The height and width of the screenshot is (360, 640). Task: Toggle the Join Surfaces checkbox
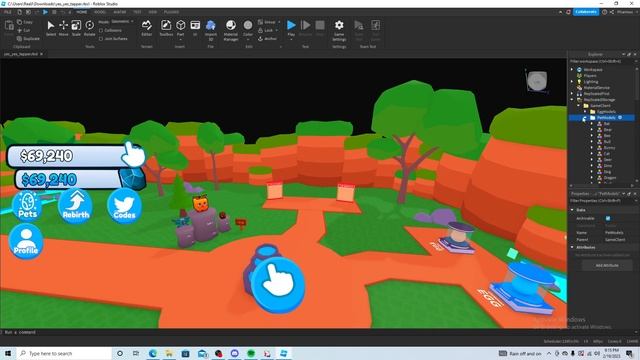click(x=101, y=39)
